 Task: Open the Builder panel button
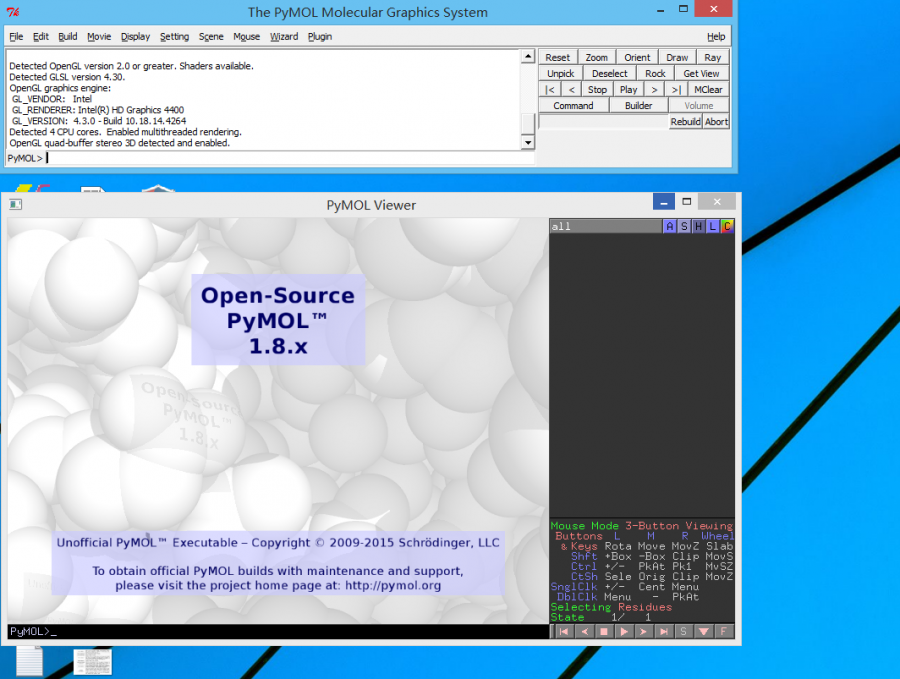pos(638,106)
